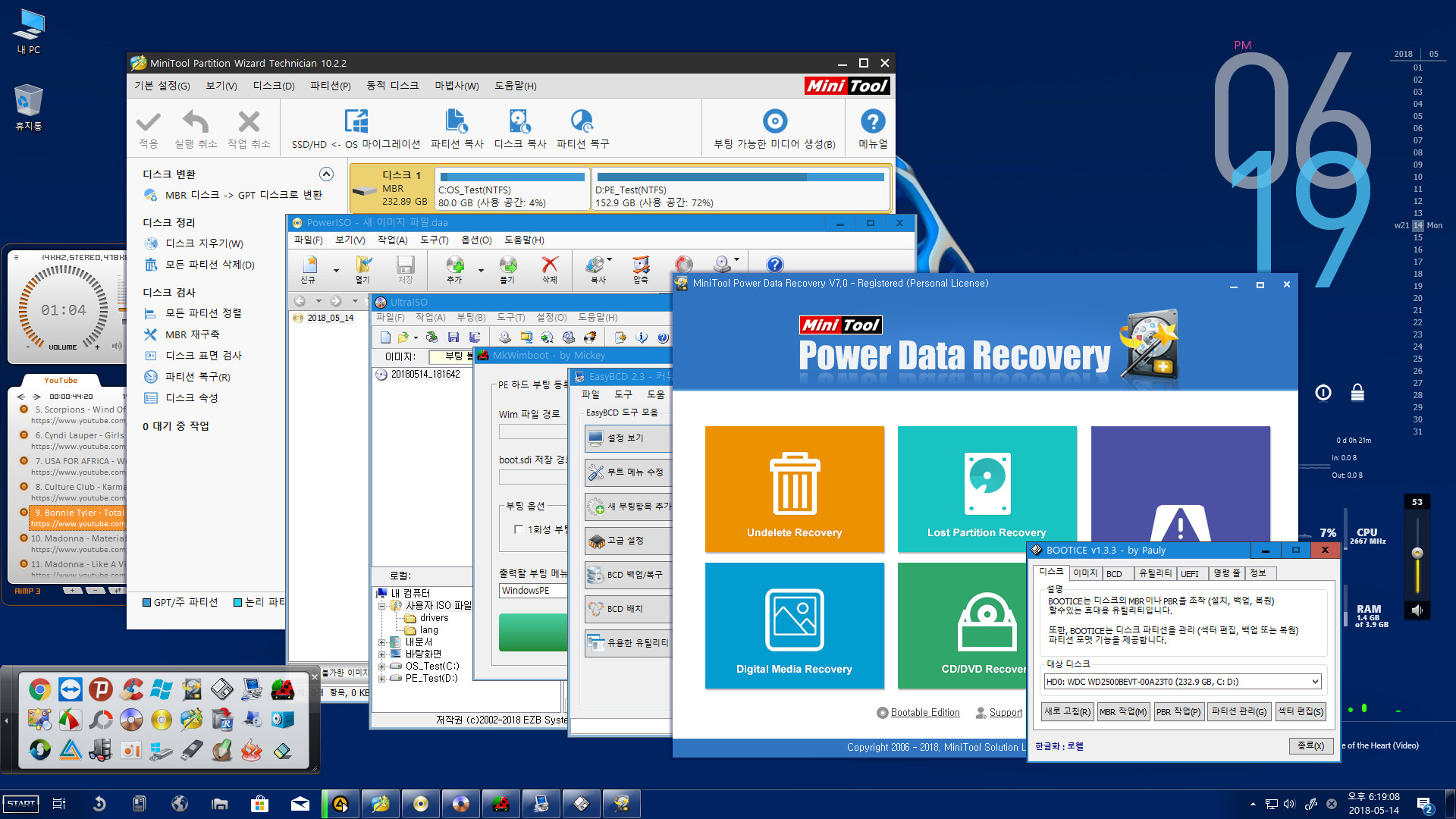Mute audio via speaker icon under volume slider
1456x819 pixels.
[x=1417, y=610]
